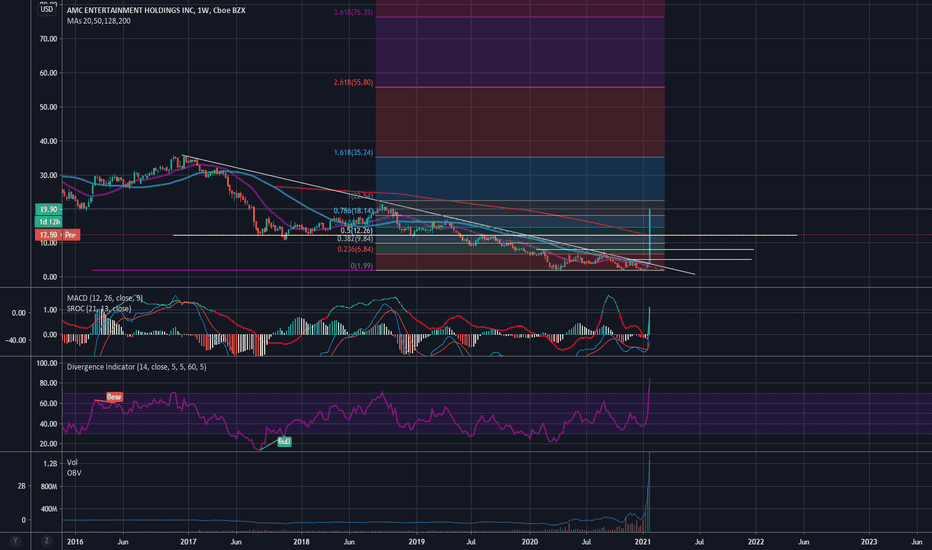932x550 pixels.
Task: Select the AMC Entertainment Holdings chart title
Action: [x=156, y=10]
